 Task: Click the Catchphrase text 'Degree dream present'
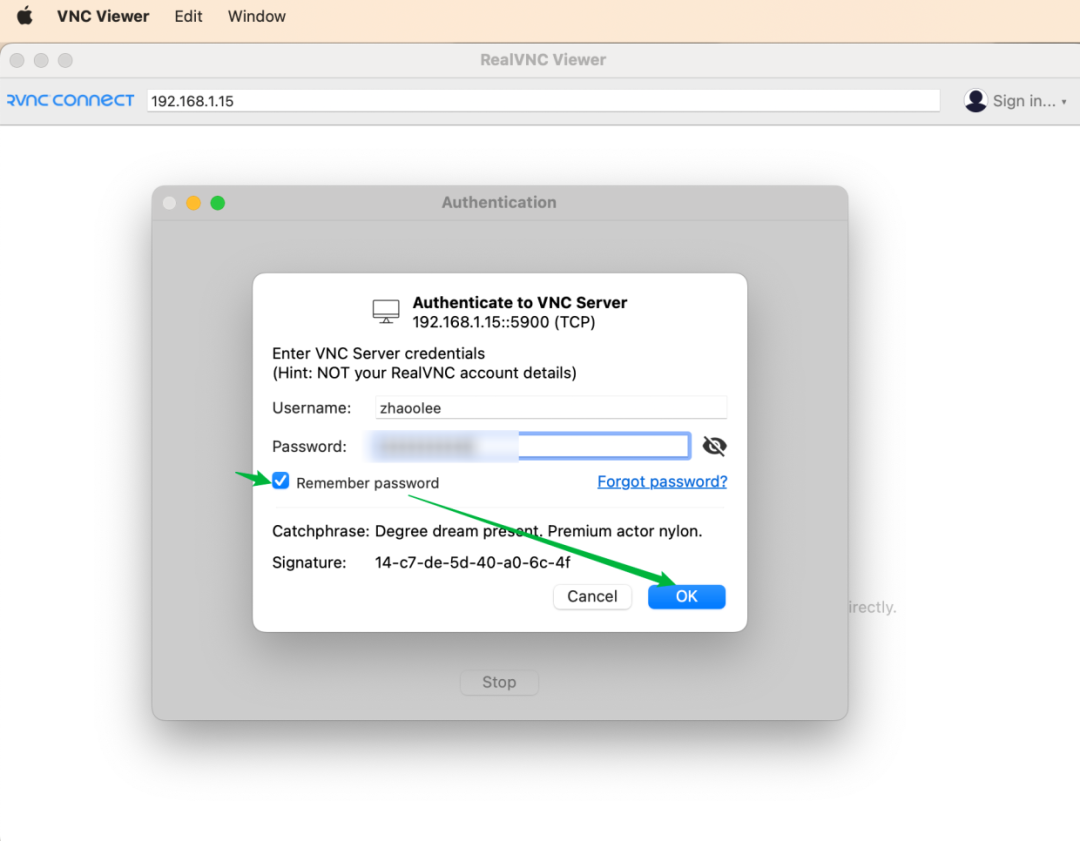[x=459, y=531]
